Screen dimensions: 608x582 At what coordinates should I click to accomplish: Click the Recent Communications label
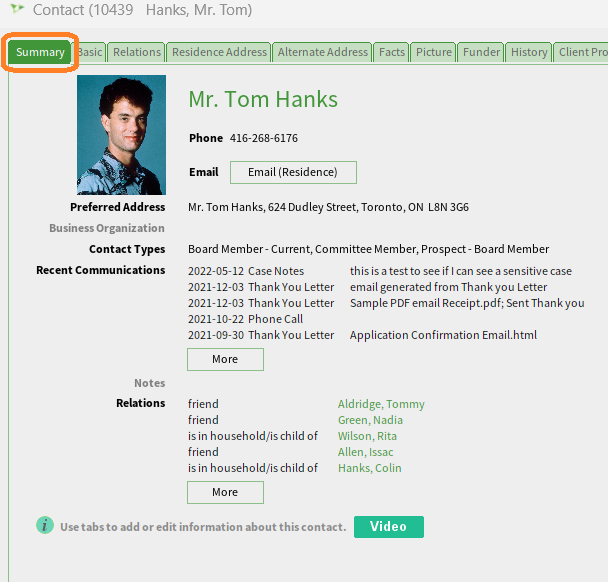[100, 270]
